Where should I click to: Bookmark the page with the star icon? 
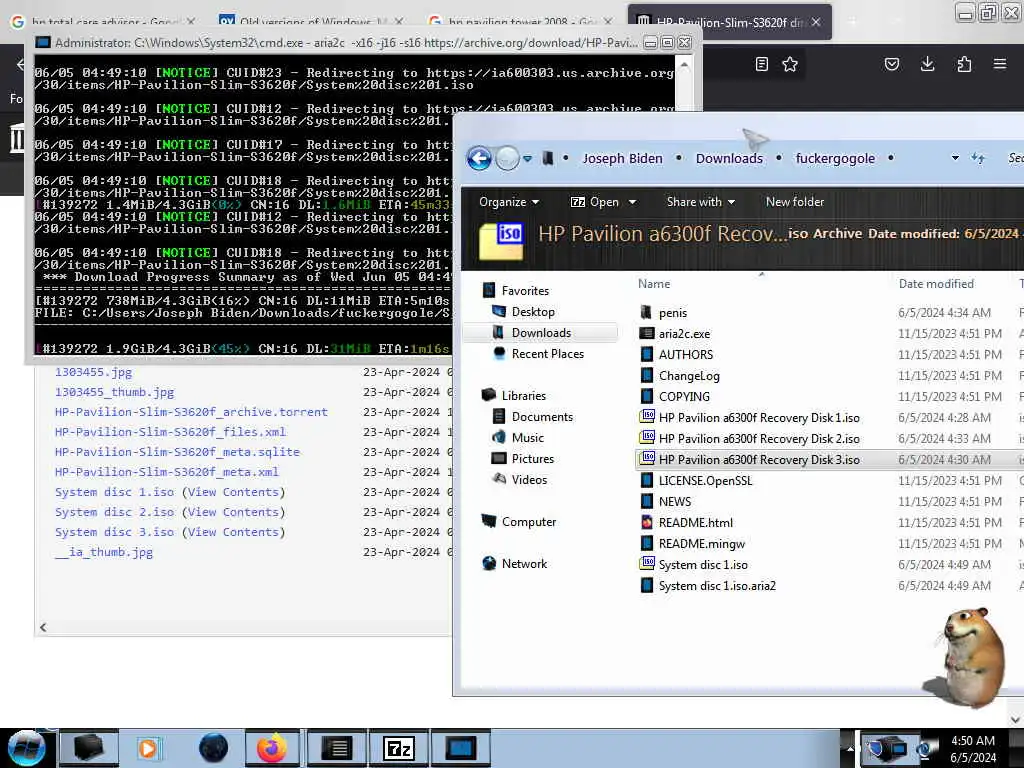tap(790, 64)
